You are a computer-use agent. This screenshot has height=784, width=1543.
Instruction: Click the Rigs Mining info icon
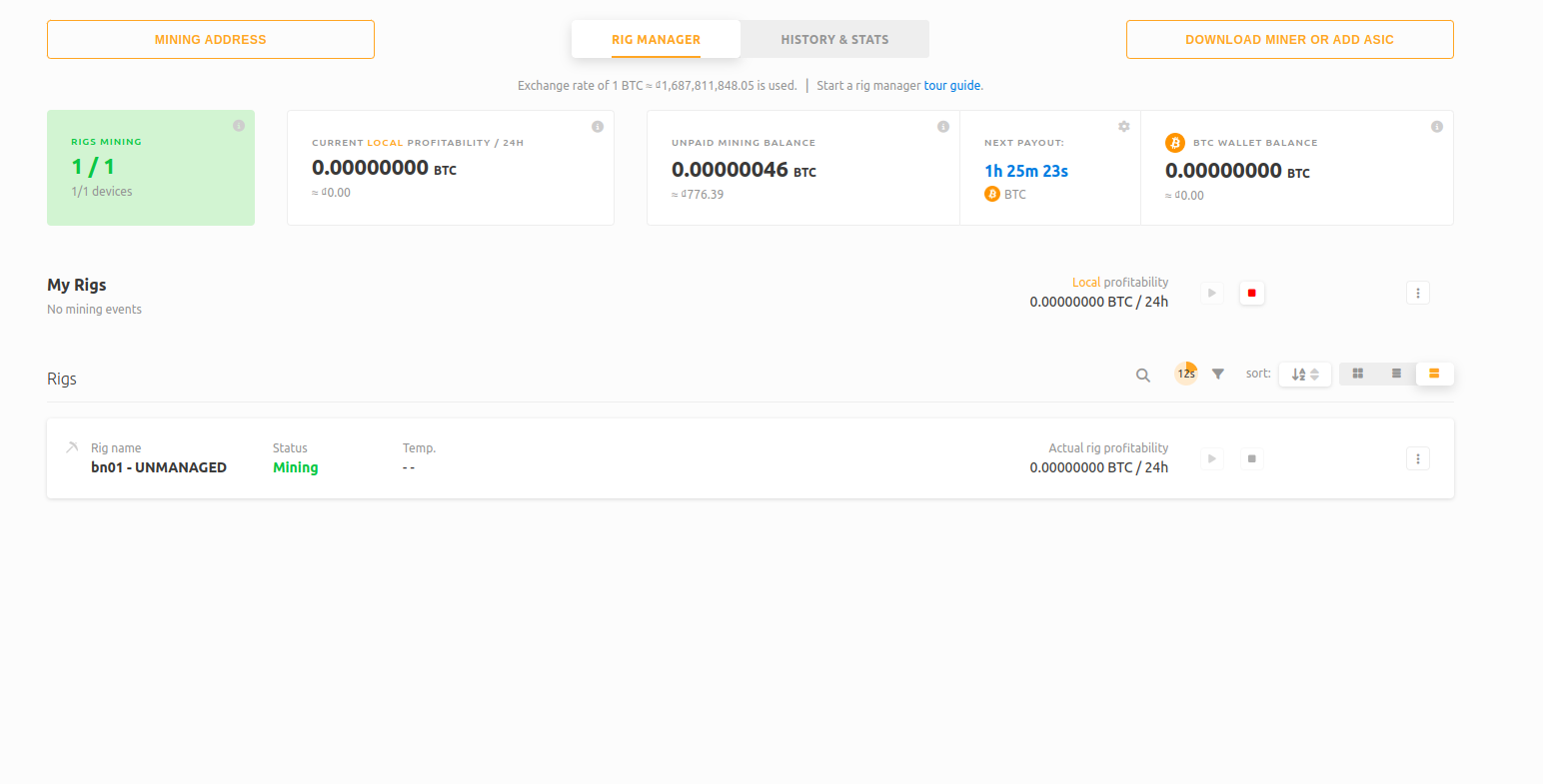pos(239,125)
